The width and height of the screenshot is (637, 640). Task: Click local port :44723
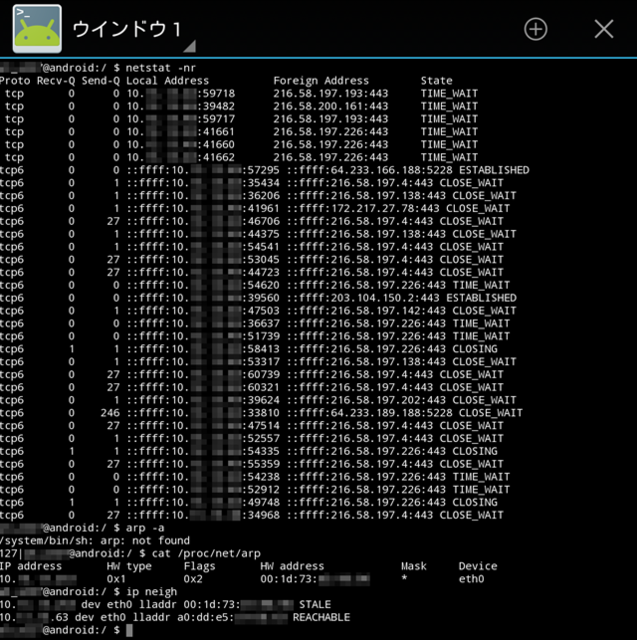[261, 272]
